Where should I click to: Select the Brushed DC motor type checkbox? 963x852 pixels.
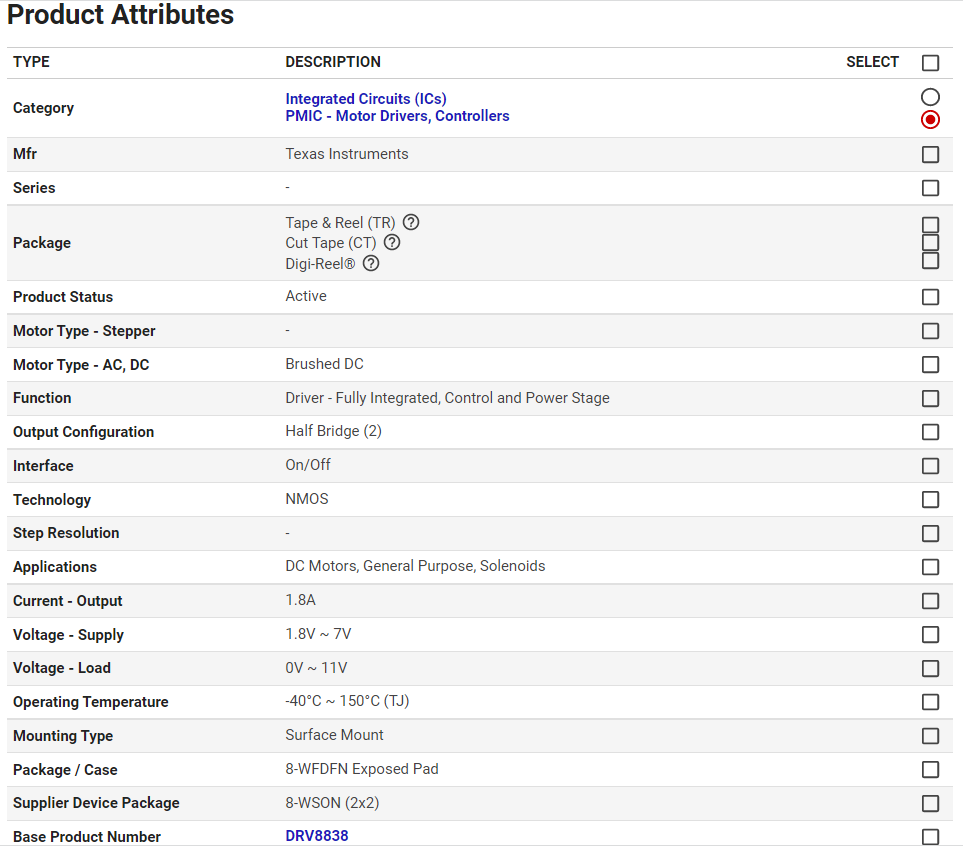[x=930, y=364]
